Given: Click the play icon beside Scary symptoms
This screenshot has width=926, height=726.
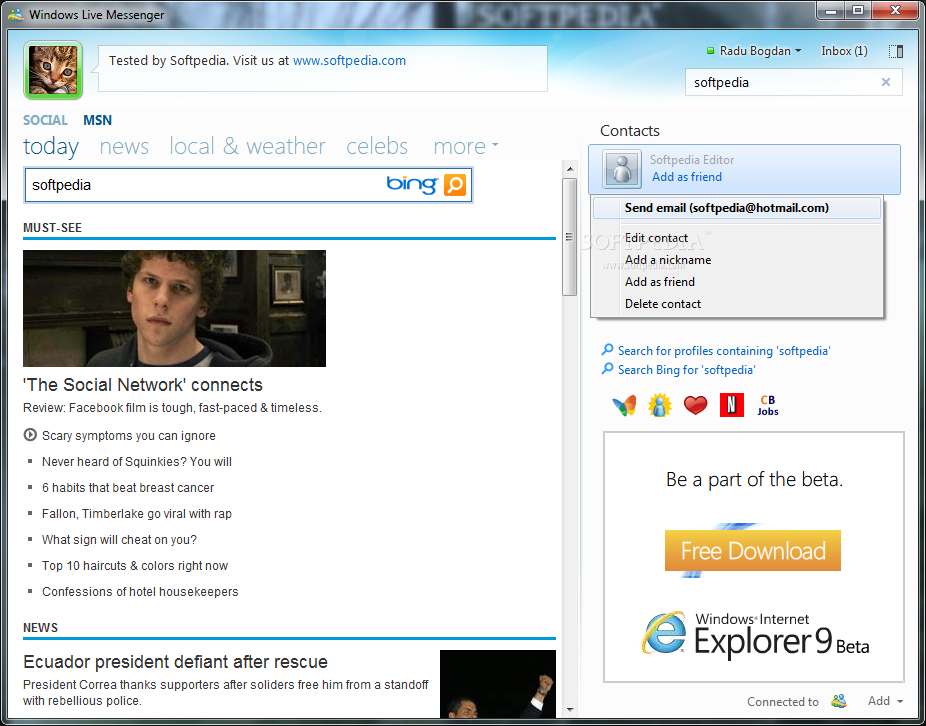Looking at the screenshot, I should point(30,435).
